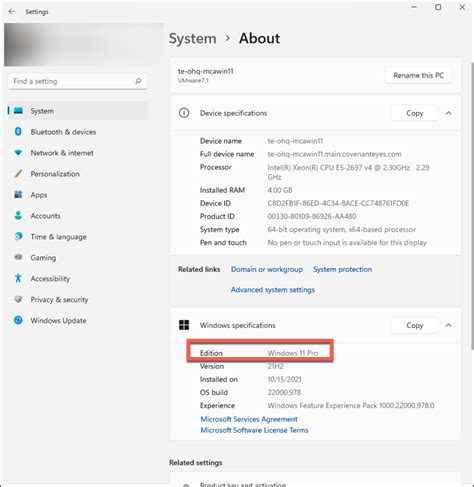Click the blurred user profile area
The image size is (474, 487).
(x=83, y=44)
